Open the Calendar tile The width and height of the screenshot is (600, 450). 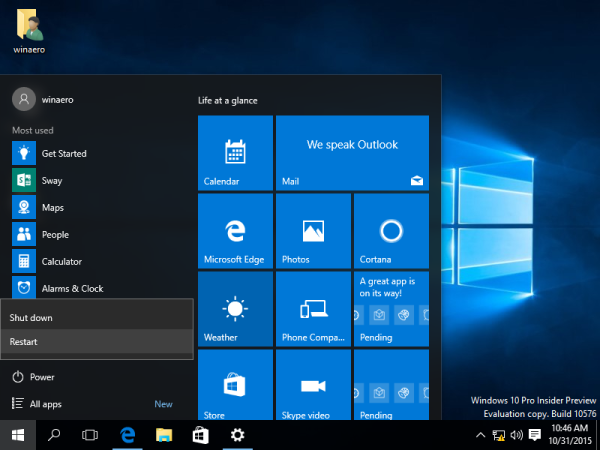[235, 153]
